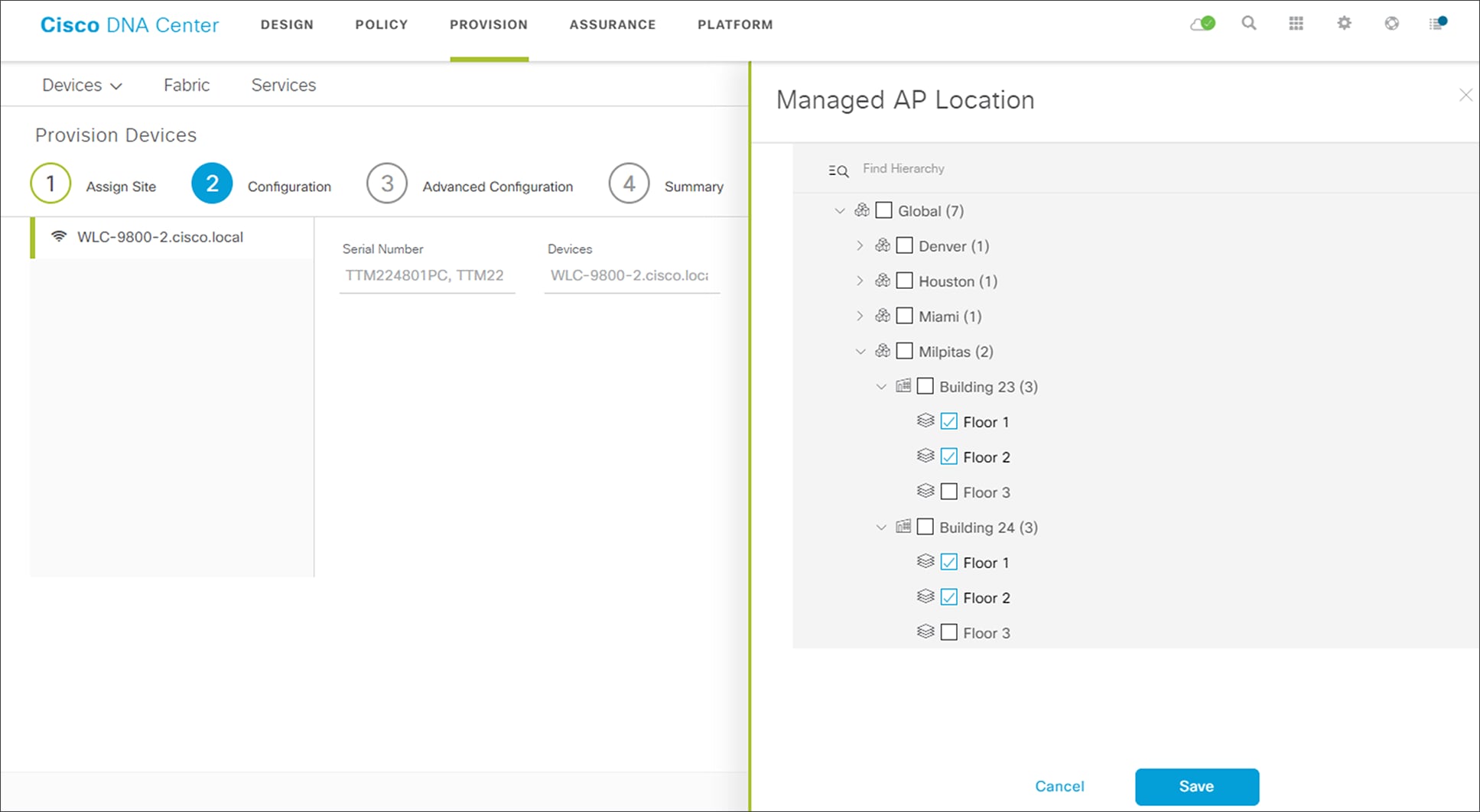
Task: Open the search magnifier in the header
Action: tap(1249, 24)
